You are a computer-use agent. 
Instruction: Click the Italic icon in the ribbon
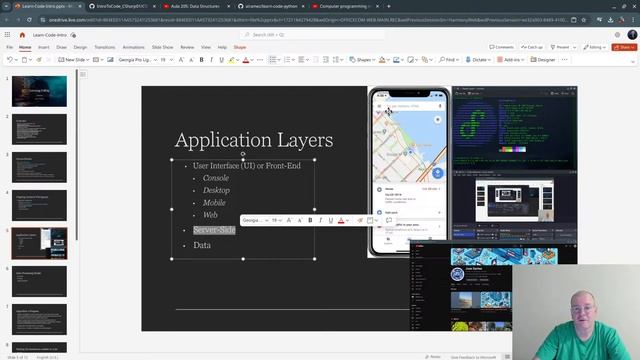click(x=211, y=60)
